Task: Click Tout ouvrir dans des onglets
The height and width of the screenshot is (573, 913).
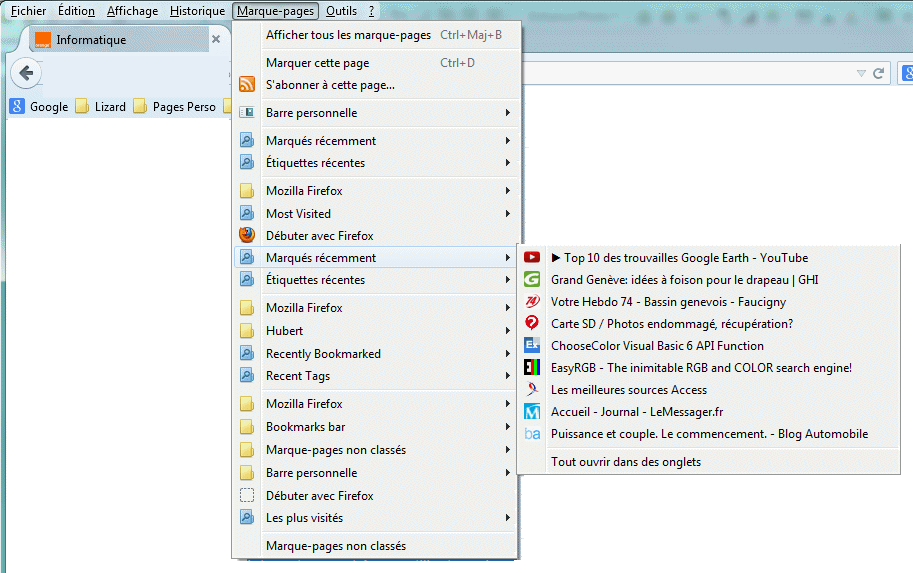Action: click(626, 462)
